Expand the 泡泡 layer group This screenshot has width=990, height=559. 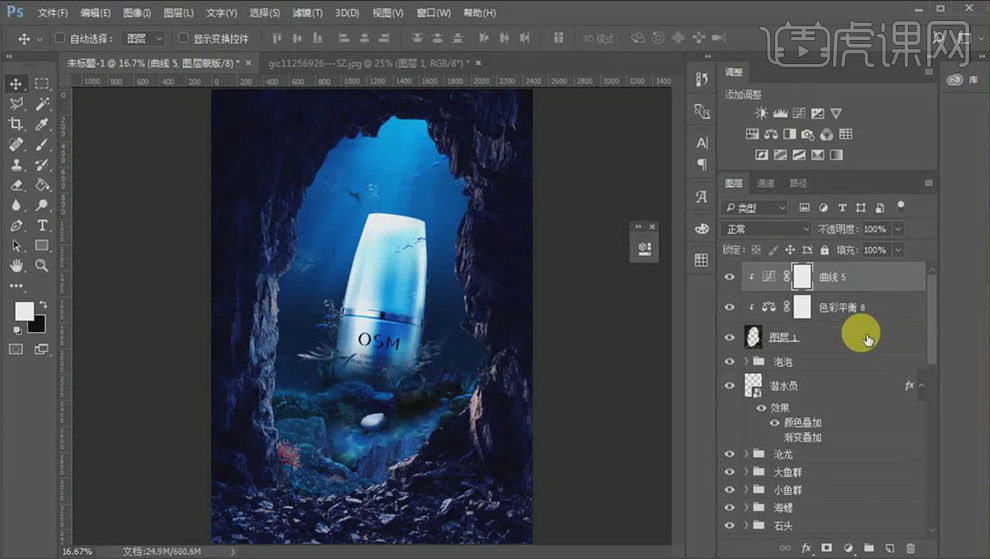click(x=745, y=361)
